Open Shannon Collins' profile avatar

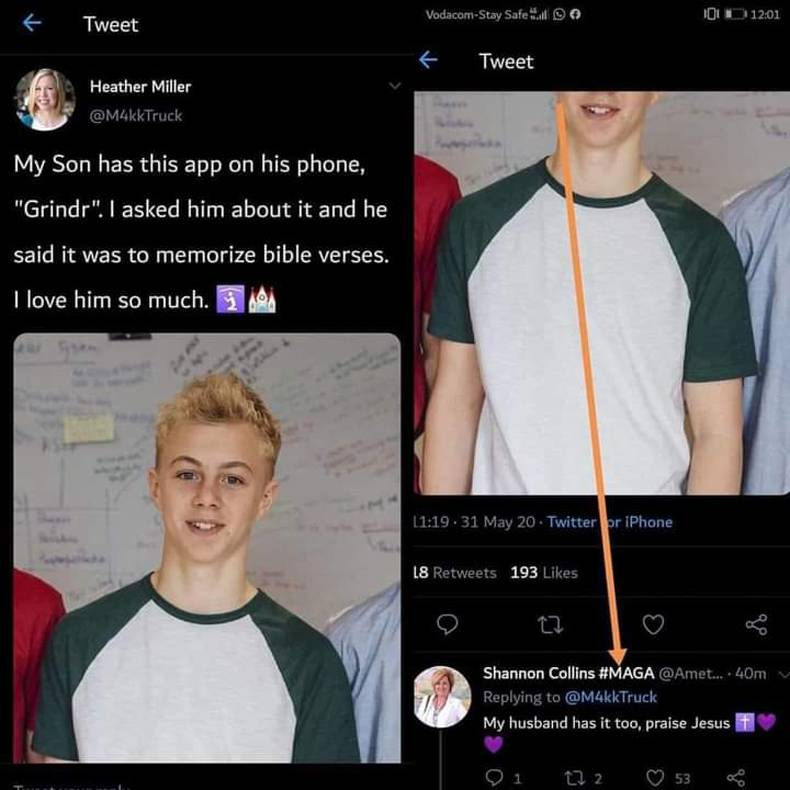(x=442, y=697)
